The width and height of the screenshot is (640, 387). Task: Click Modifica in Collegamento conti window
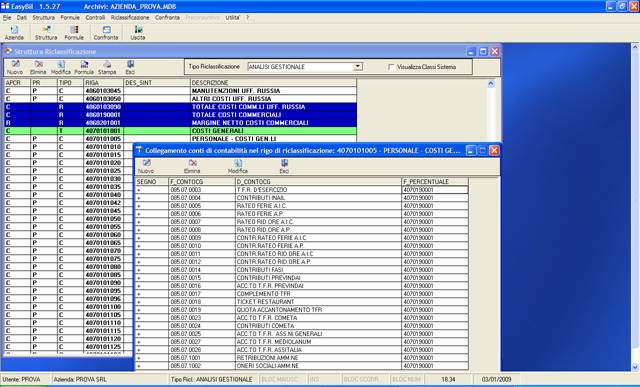(238, 167)
